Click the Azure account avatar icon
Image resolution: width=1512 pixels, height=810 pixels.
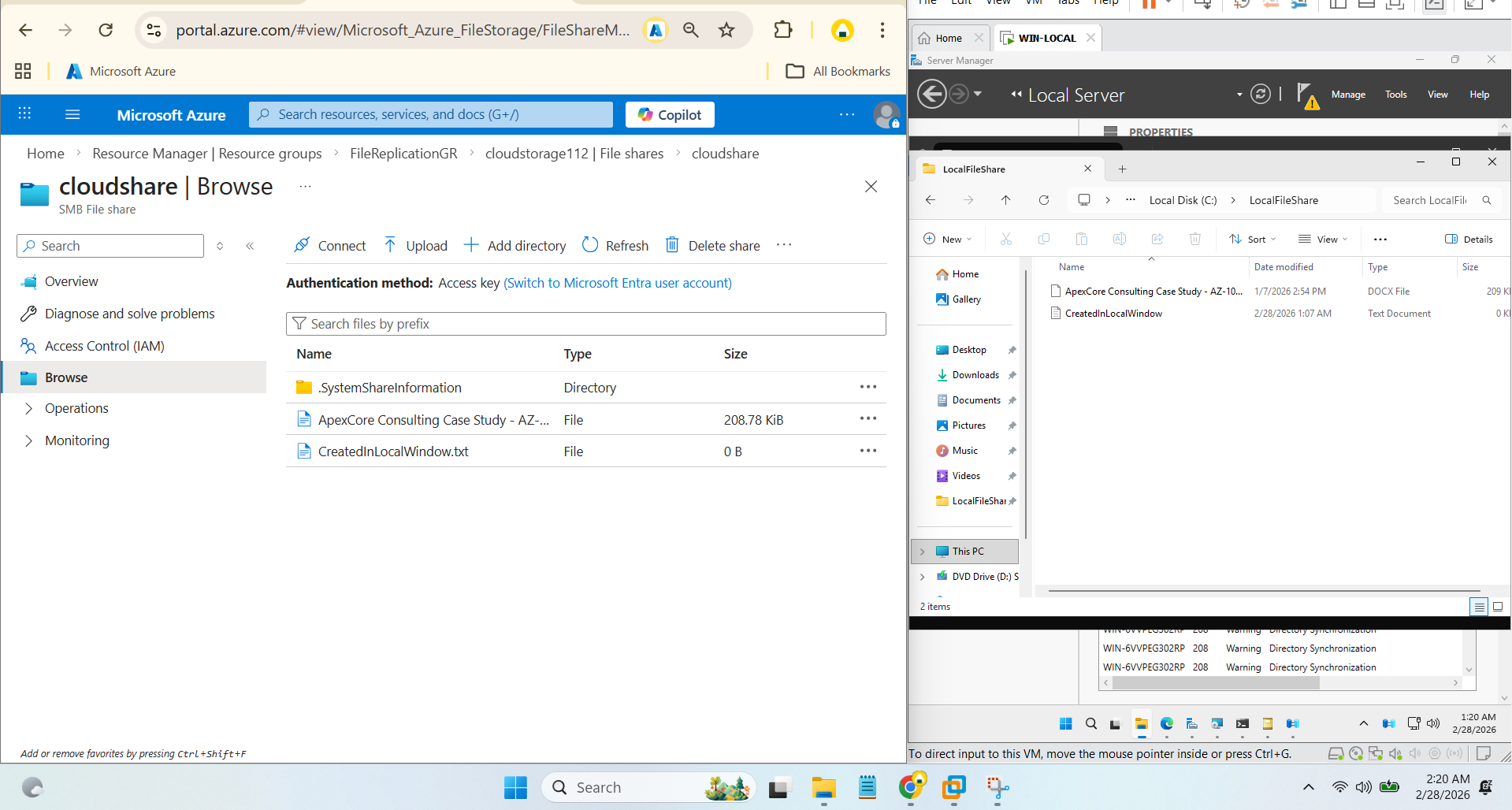click(886, 115)
